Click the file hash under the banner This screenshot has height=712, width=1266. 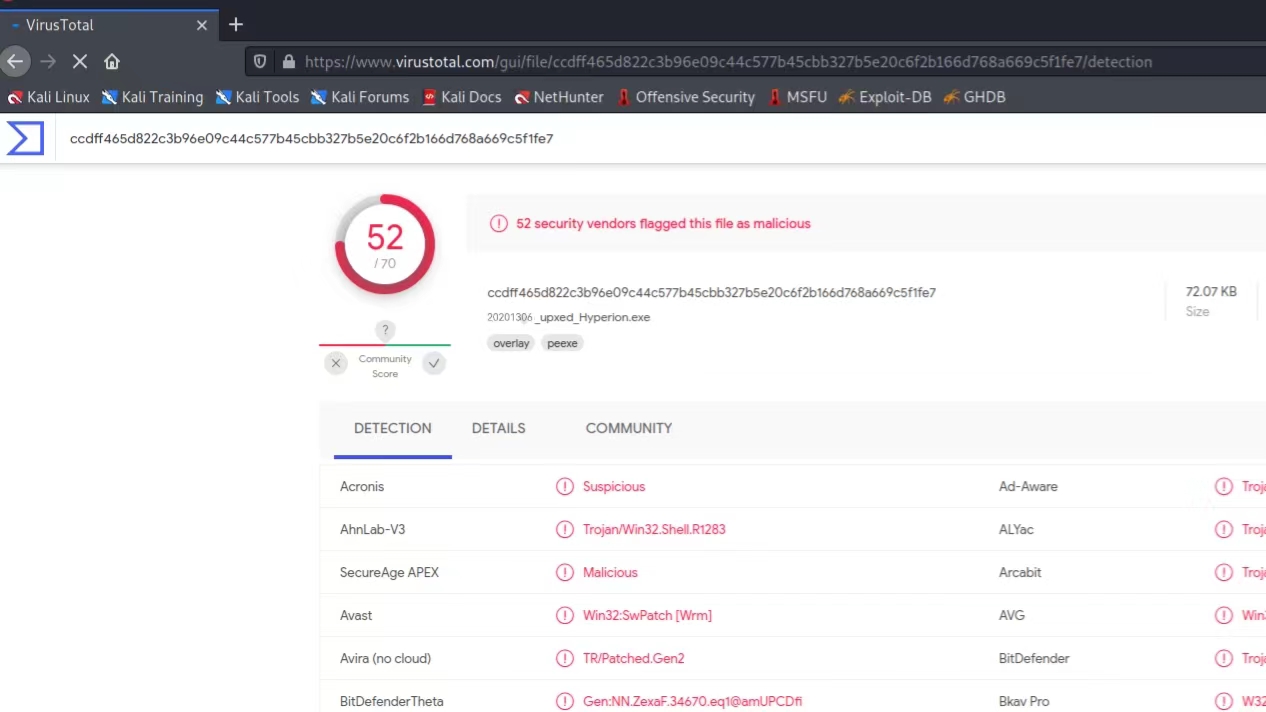711,292
